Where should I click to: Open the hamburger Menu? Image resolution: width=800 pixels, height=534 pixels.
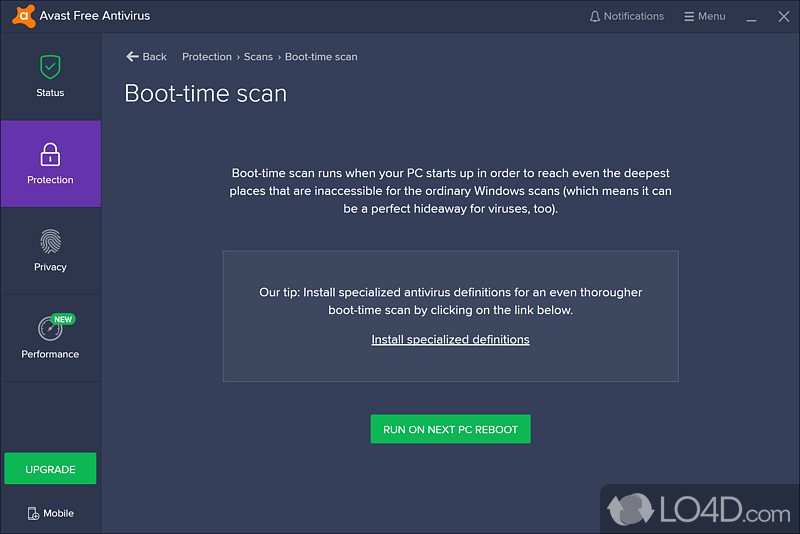[x=705, y=16]
